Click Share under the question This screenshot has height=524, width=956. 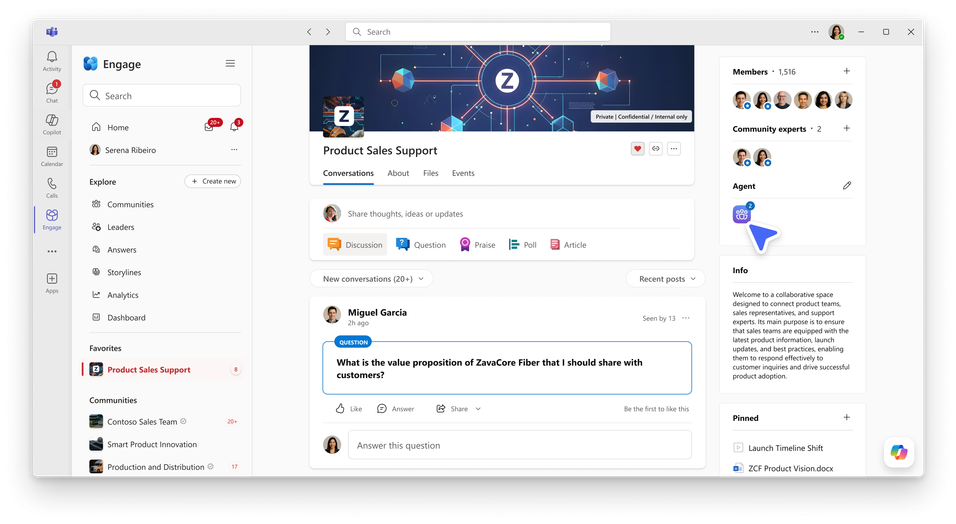(452, 409)
